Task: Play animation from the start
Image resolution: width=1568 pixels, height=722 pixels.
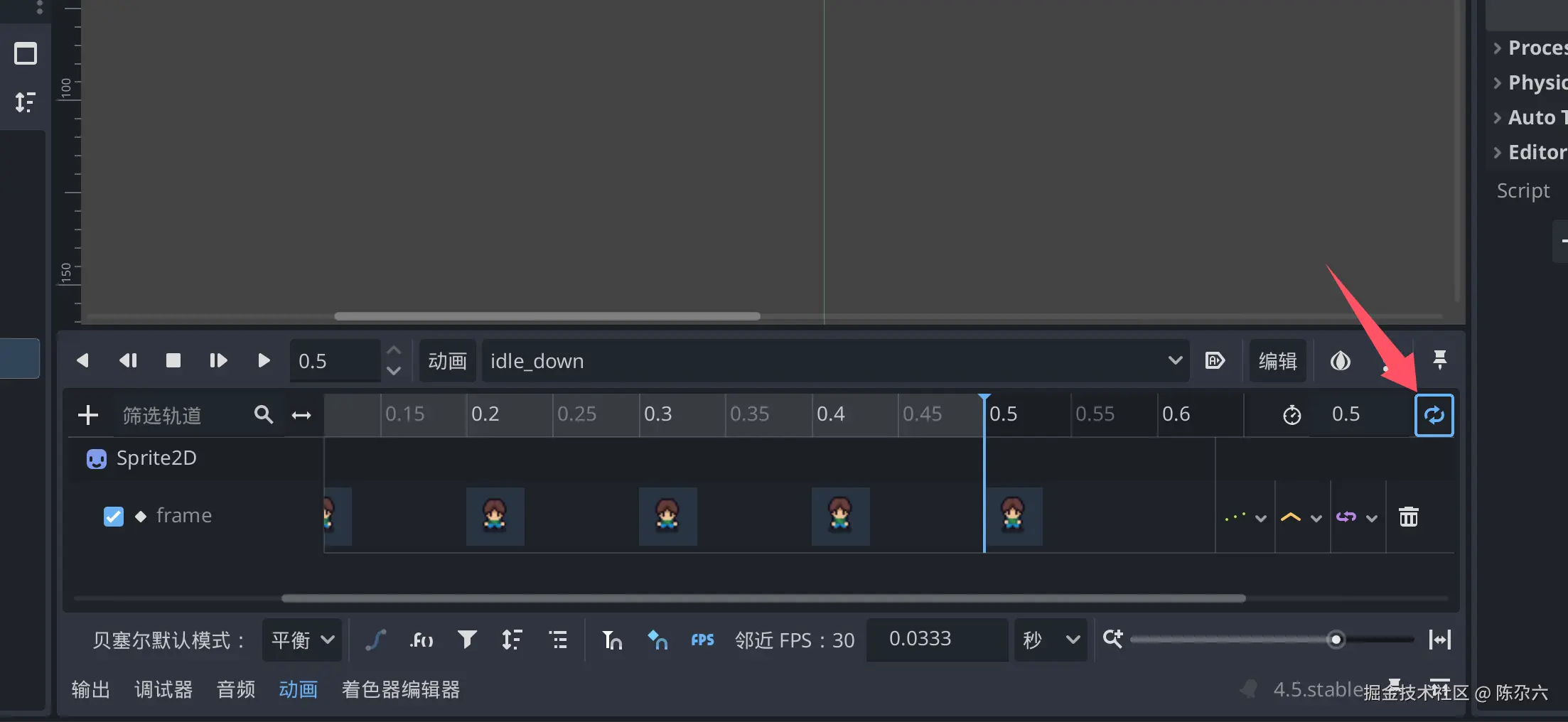Action: [x=218, y=361]
